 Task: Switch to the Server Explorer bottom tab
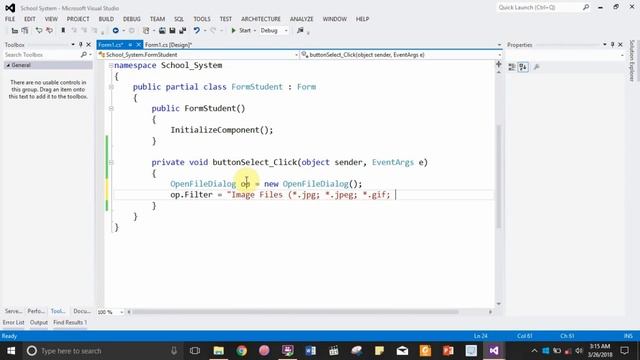point(13,311)
